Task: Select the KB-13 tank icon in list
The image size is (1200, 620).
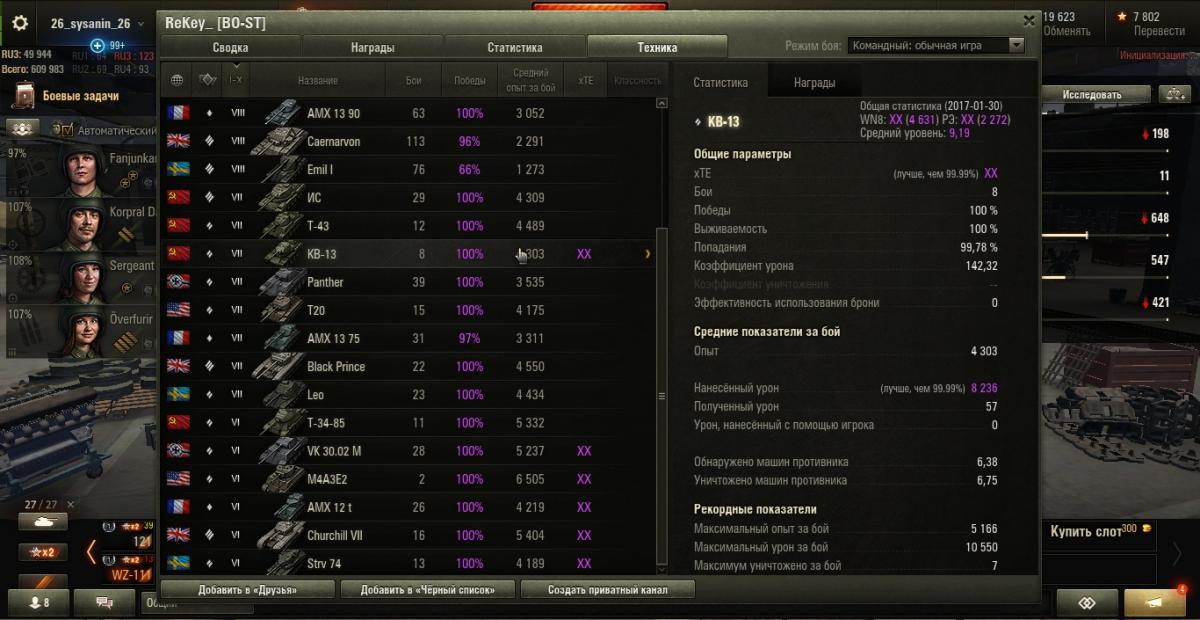Action: pyautogui.click(x=283, y=254)
